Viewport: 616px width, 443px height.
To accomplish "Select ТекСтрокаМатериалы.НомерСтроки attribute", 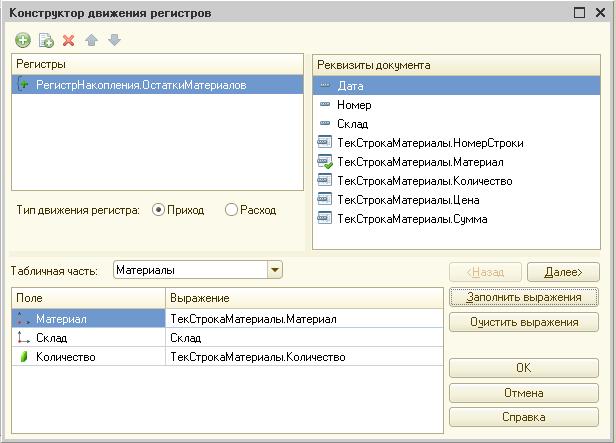I will (x=456, y=142).
